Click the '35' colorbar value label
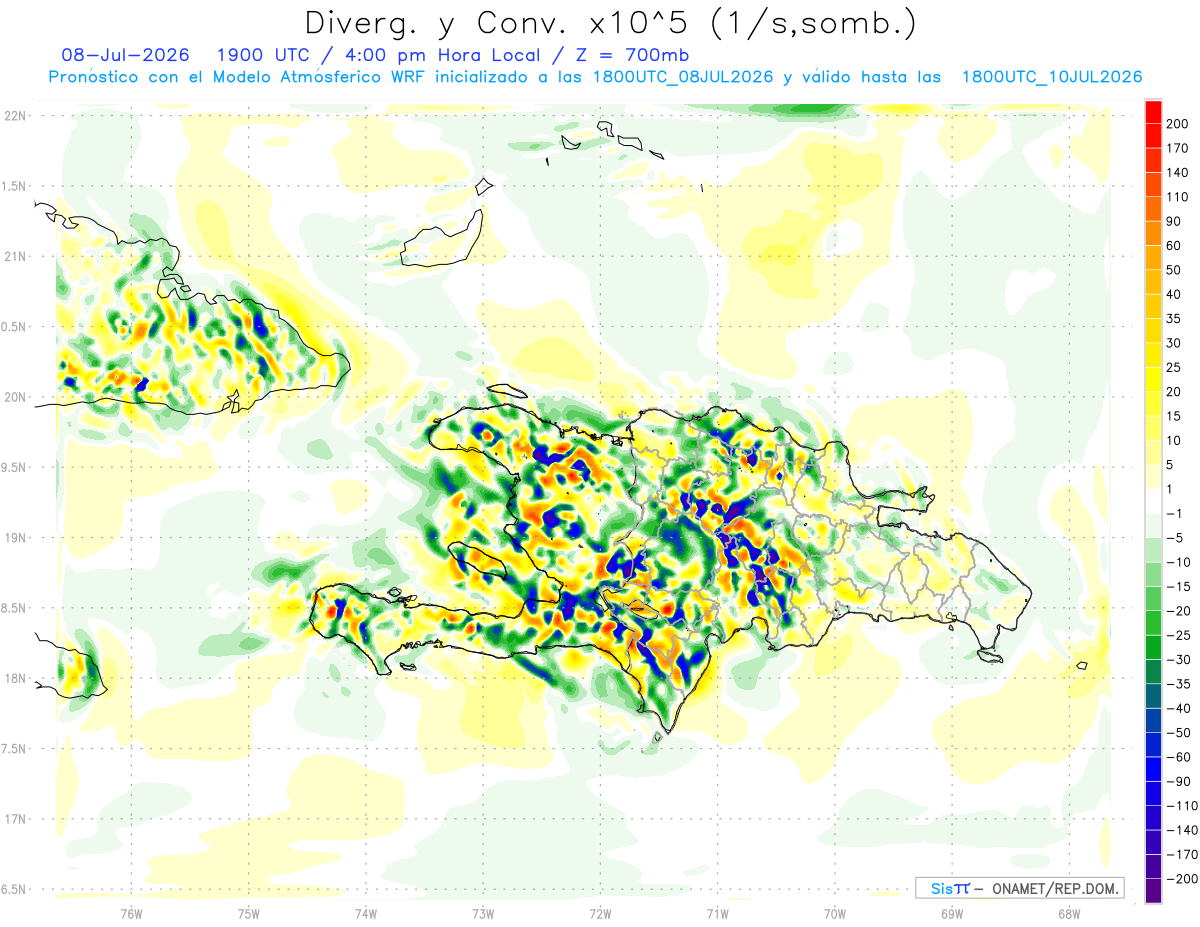1200x927 pixels. (x=1174, y=318)
